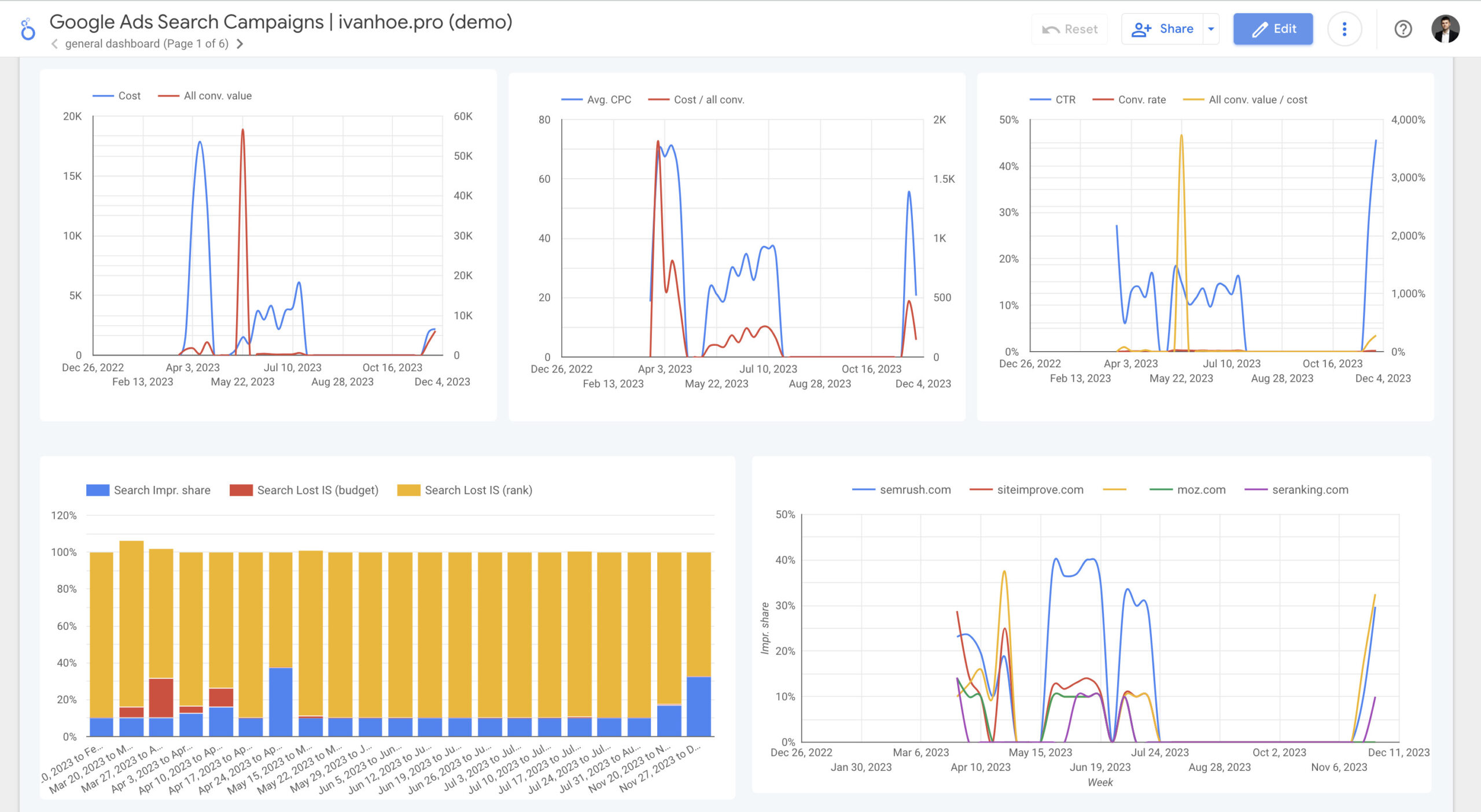The image size is (1481, 812).
Task: Toggle the All conv. value legend series
Action: click(x=217, y=96)
